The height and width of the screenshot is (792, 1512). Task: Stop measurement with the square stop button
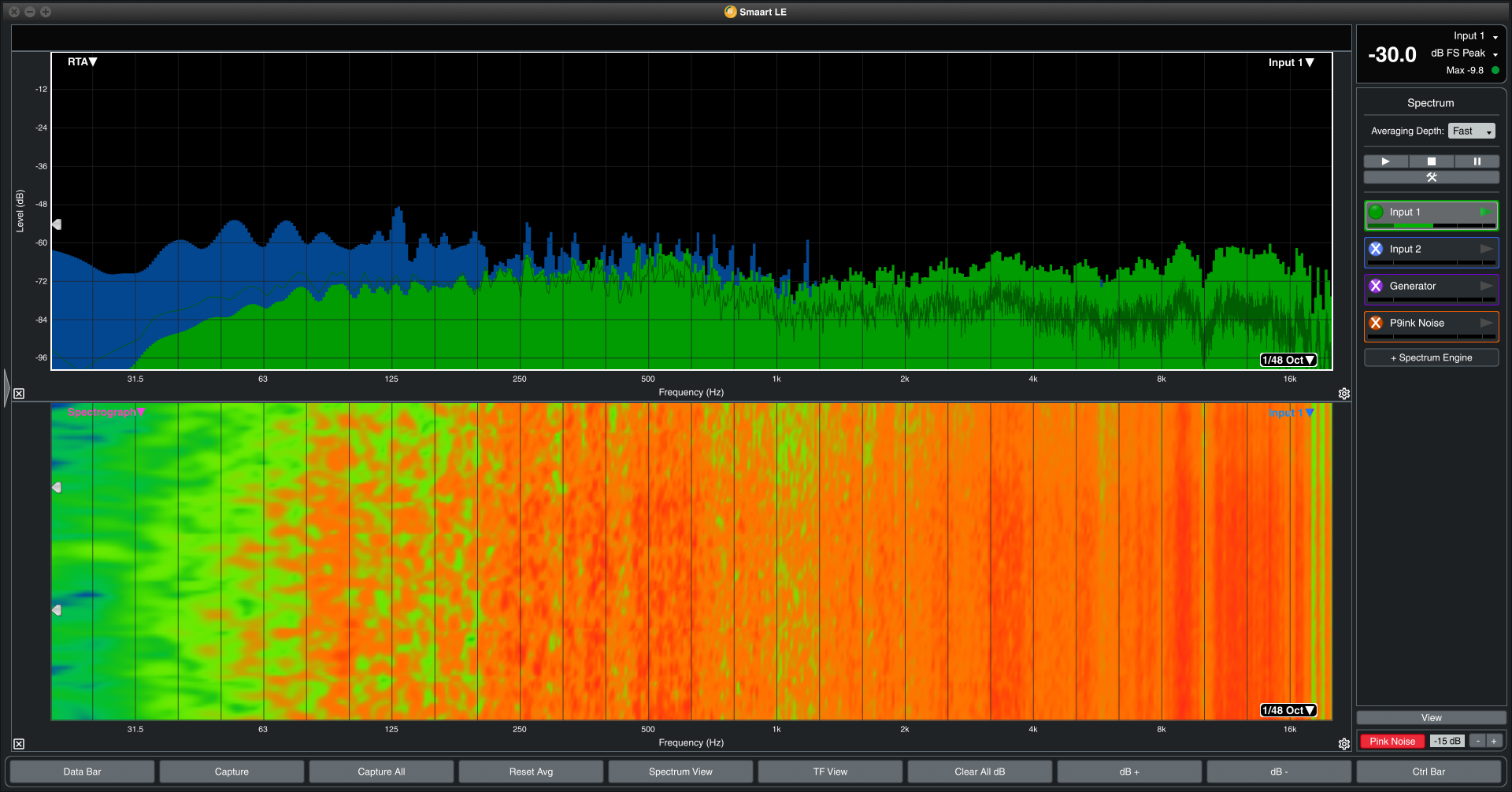point(1431,161)
